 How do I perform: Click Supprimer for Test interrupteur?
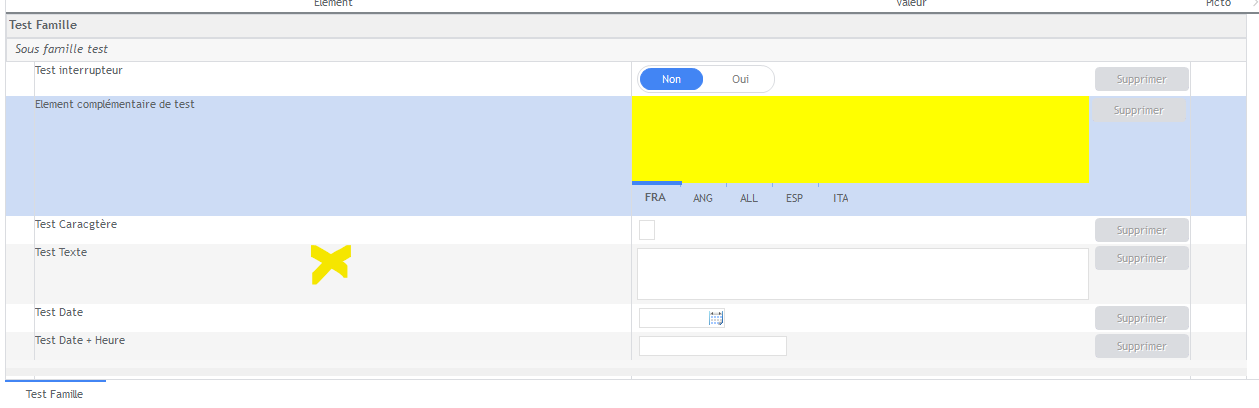[x=1141, y=79]
